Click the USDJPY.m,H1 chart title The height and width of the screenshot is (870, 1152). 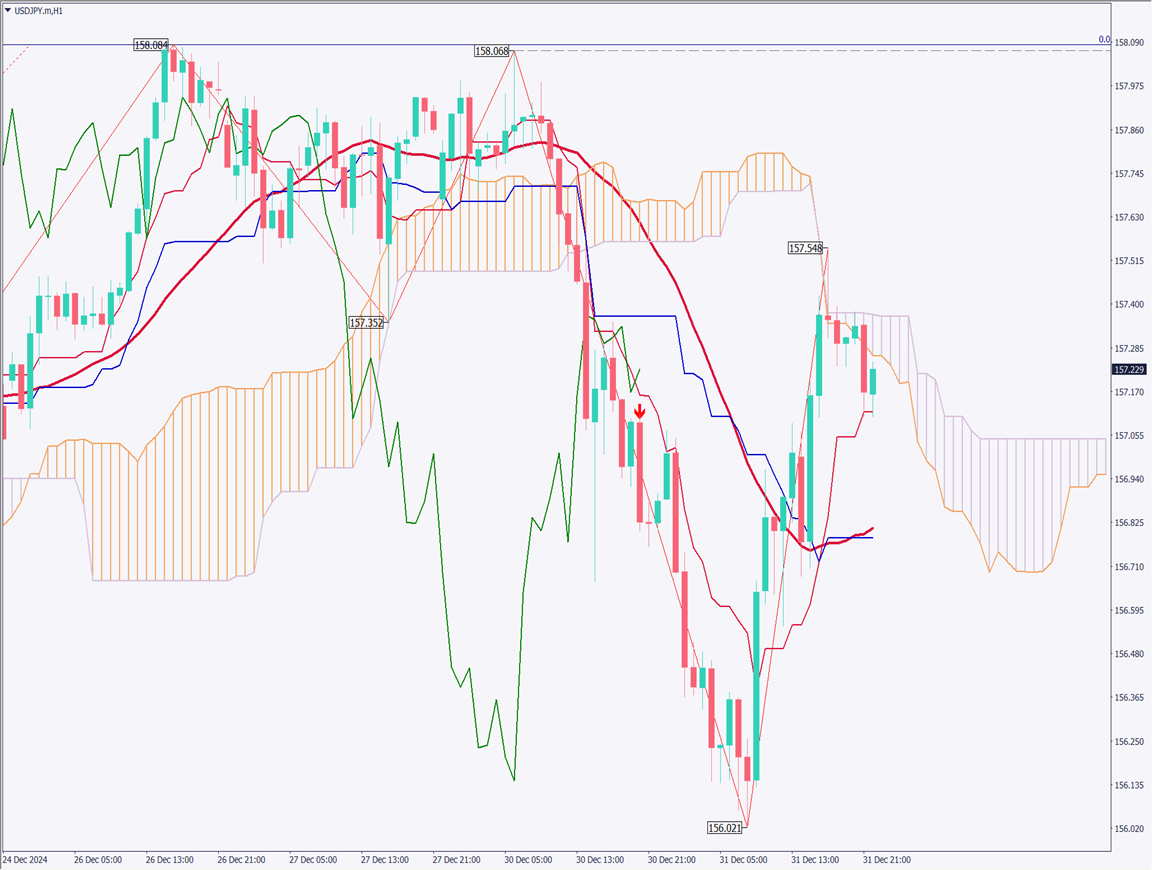click(x=38, y=10)
